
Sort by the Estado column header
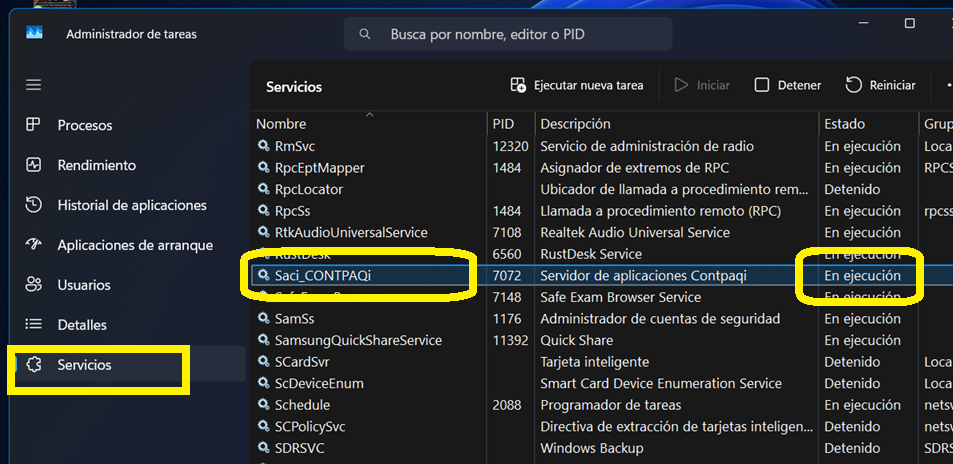844,124
